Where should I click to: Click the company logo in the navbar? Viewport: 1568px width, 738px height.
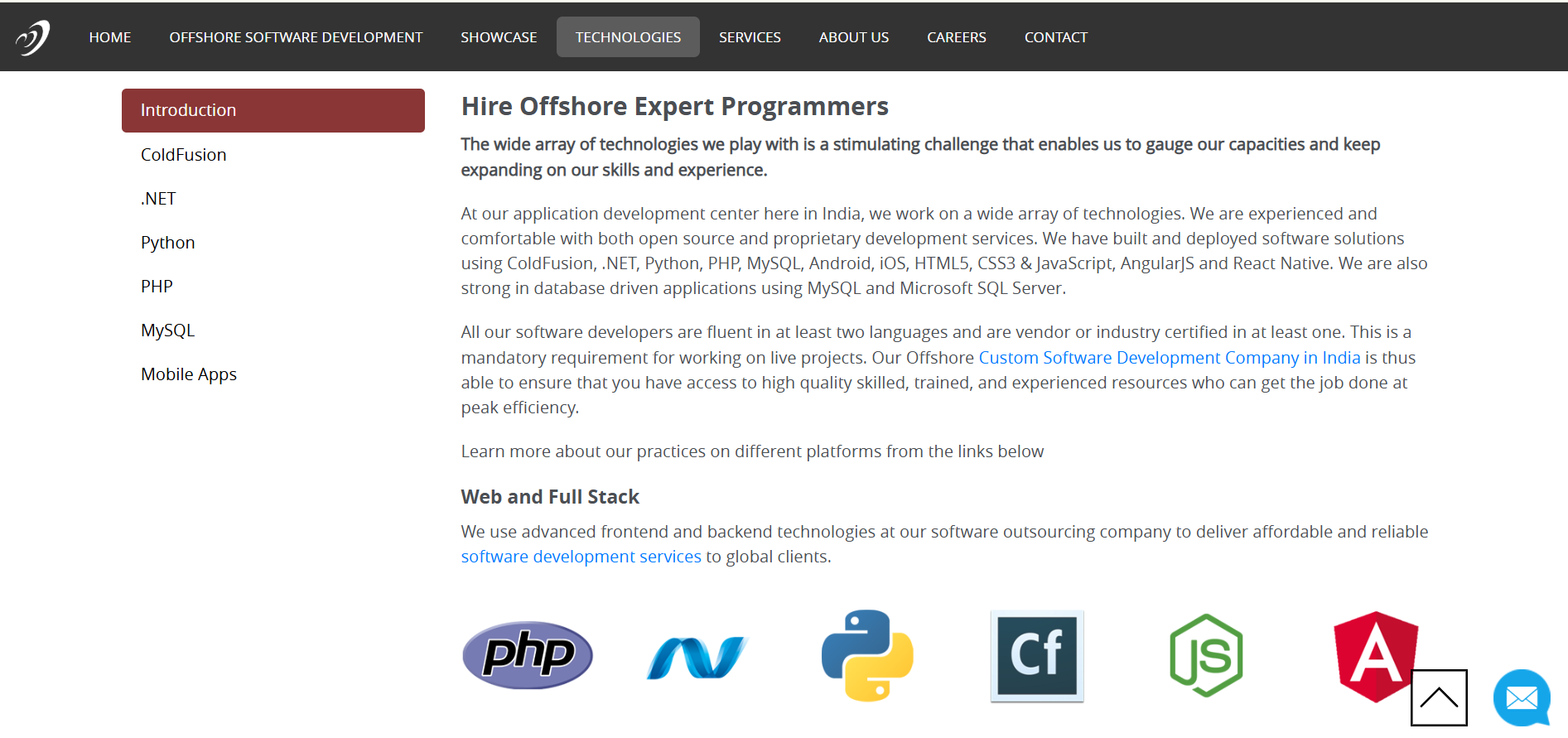tap(33, 37)
